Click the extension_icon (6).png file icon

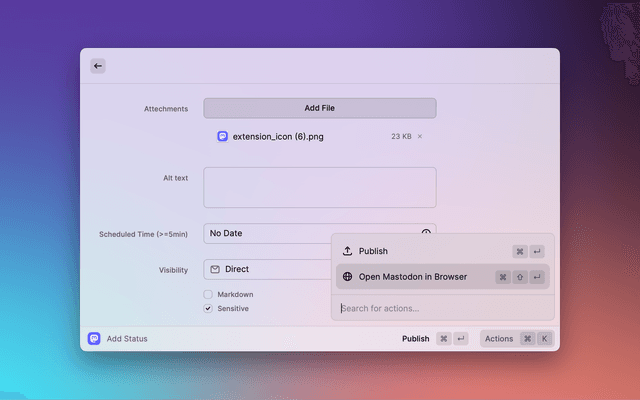(222, 136)
